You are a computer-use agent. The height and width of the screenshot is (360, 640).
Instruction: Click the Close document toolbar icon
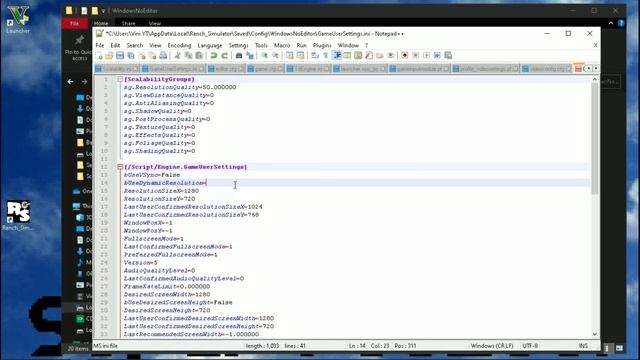point(142,56)
